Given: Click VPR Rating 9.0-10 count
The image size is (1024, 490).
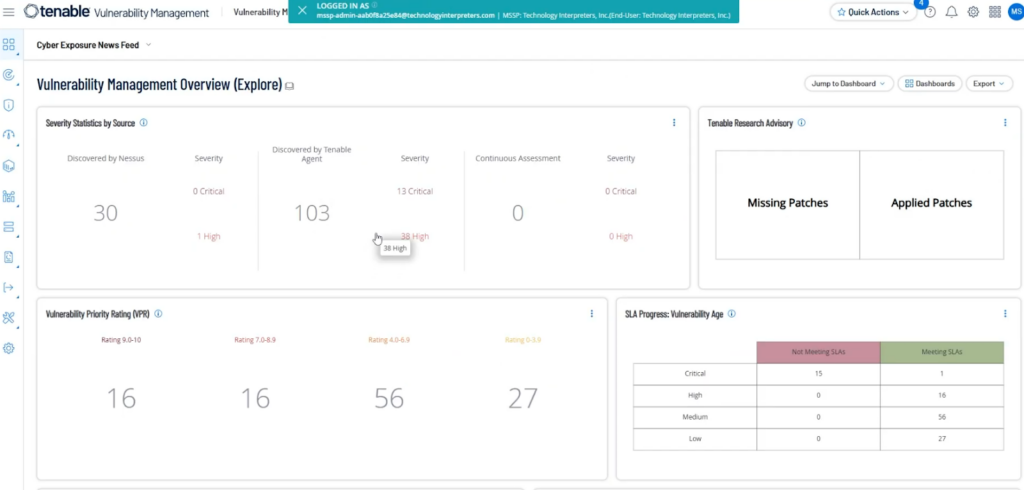Looking at the screenshot, I should click(x=121, y=398).
